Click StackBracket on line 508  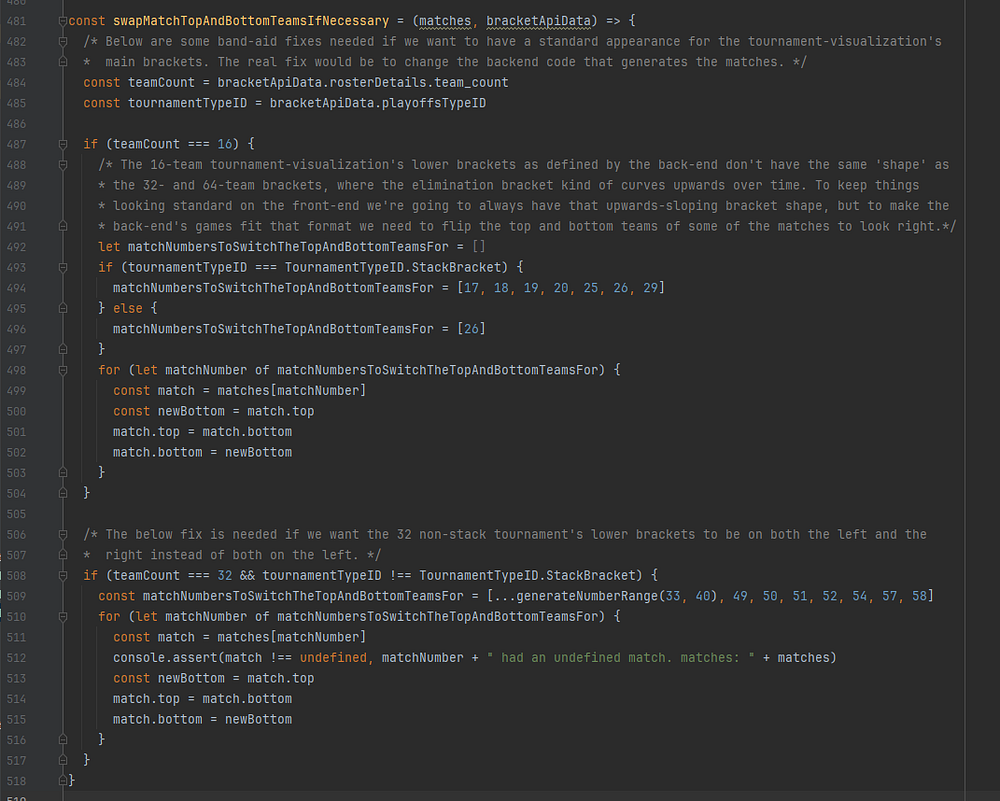point(591,576)
